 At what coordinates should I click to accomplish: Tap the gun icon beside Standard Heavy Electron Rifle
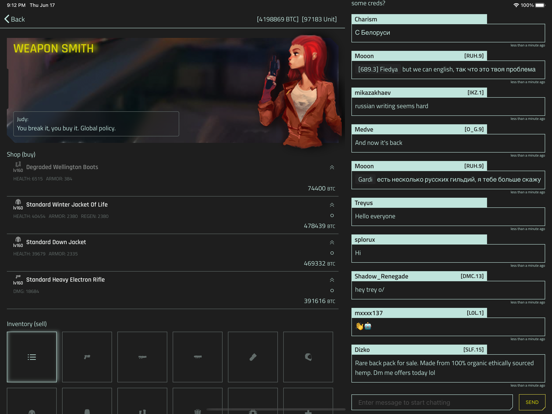pyautogui.click(x=18, y=277)
